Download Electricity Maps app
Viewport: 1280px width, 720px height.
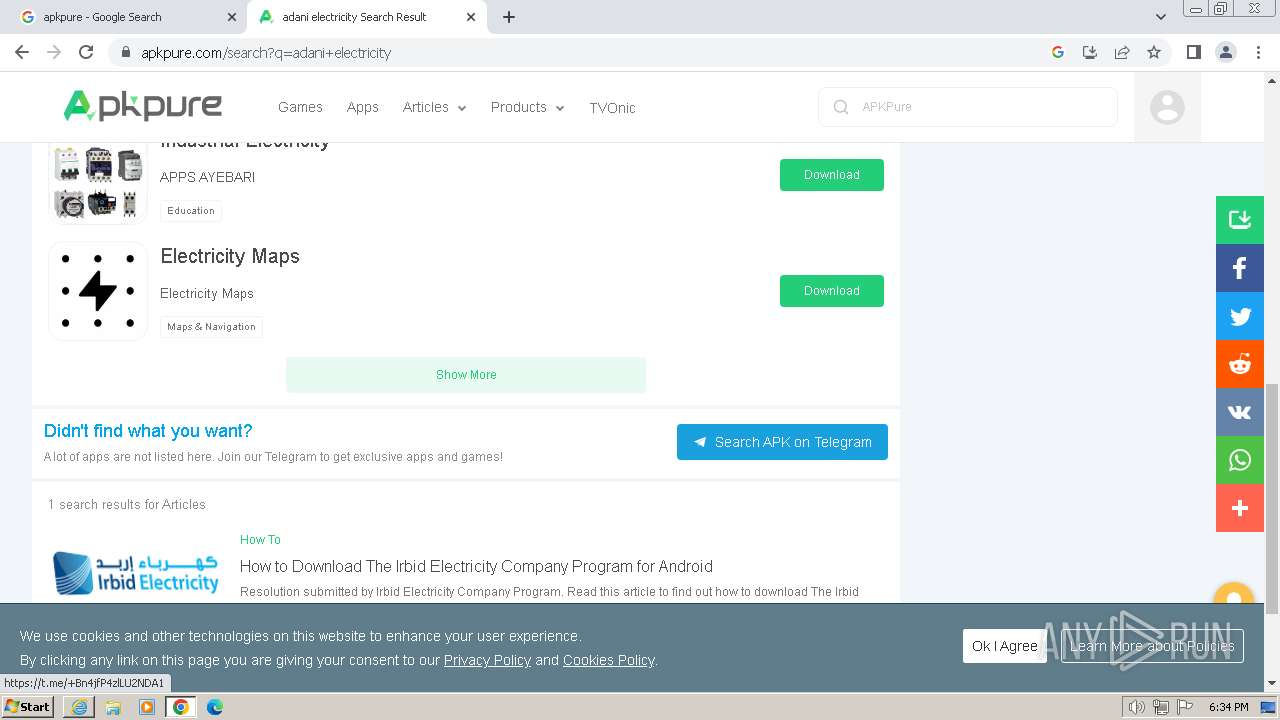(x=832, y=291)
